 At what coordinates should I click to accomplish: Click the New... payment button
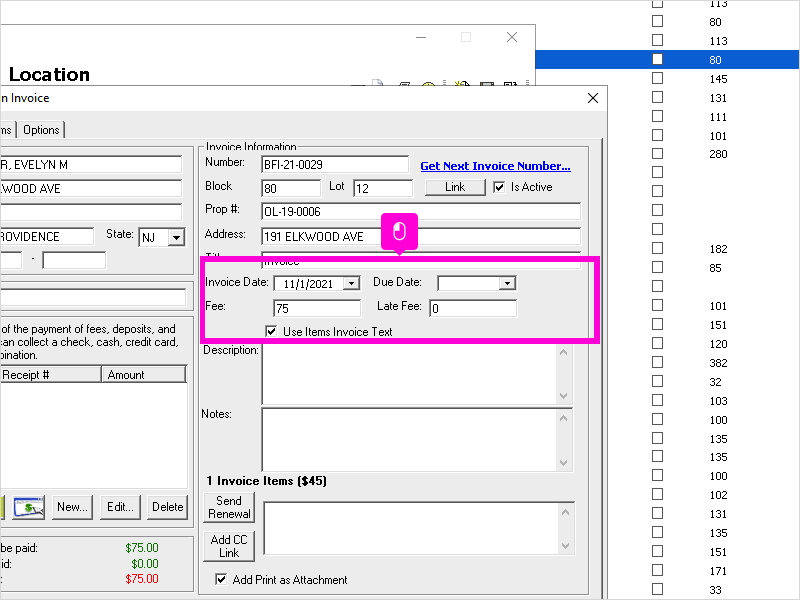pyautogui.click(x=72, y=507)
